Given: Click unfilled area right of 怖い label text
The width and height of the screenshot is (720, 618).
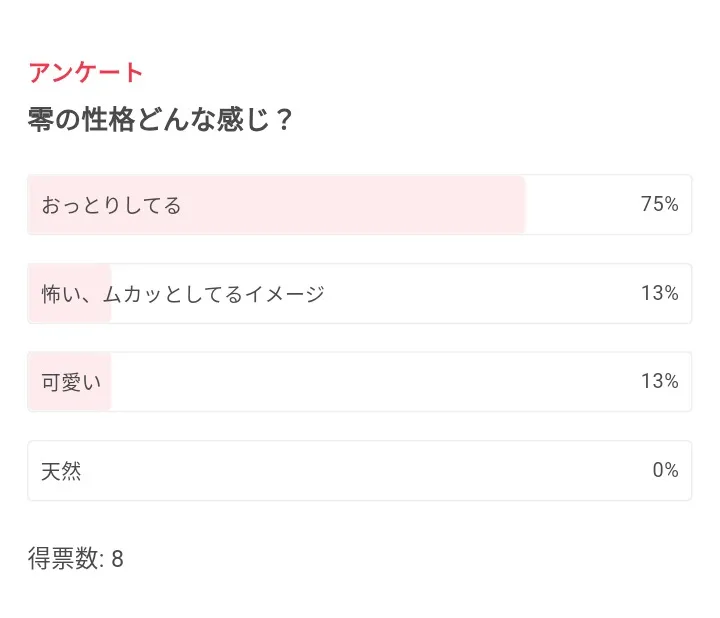Looking at the screenshot, I should (480, 294).
